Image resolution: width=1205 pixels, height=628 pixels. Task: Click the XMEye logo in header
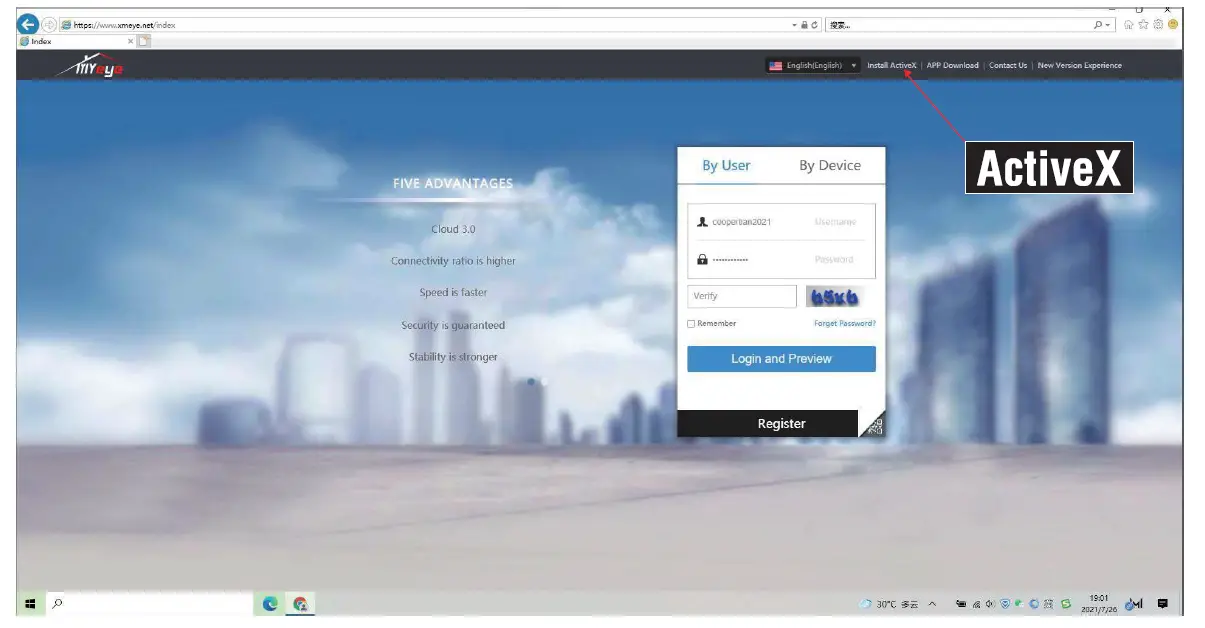tap(91, 65)
